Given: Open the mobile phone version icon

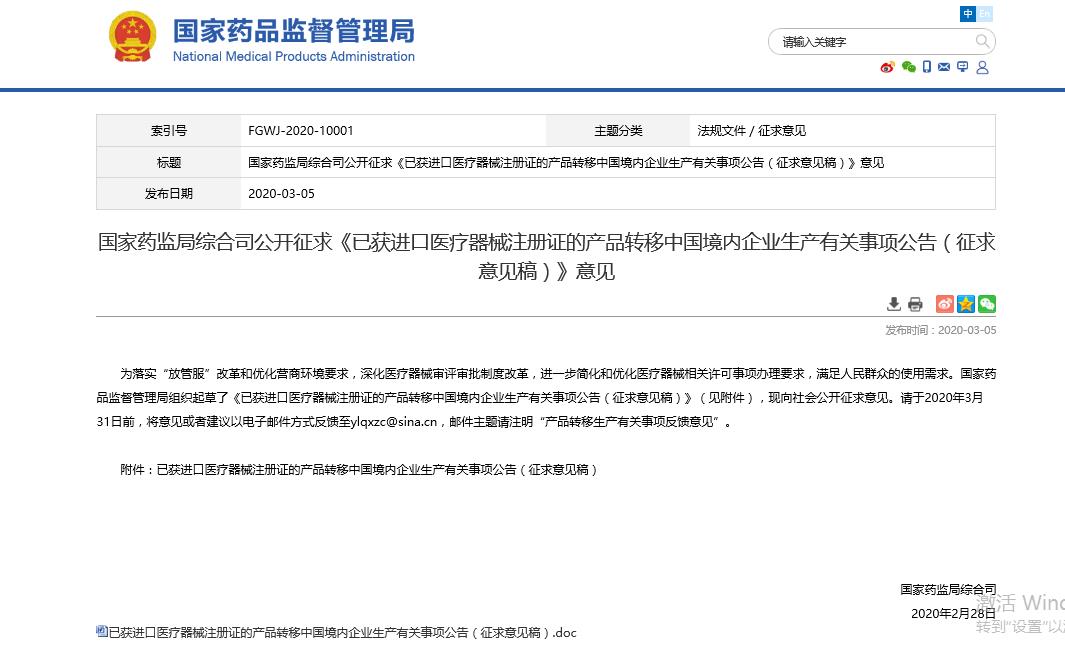Looking at the screenshot, I should [927, 67].
